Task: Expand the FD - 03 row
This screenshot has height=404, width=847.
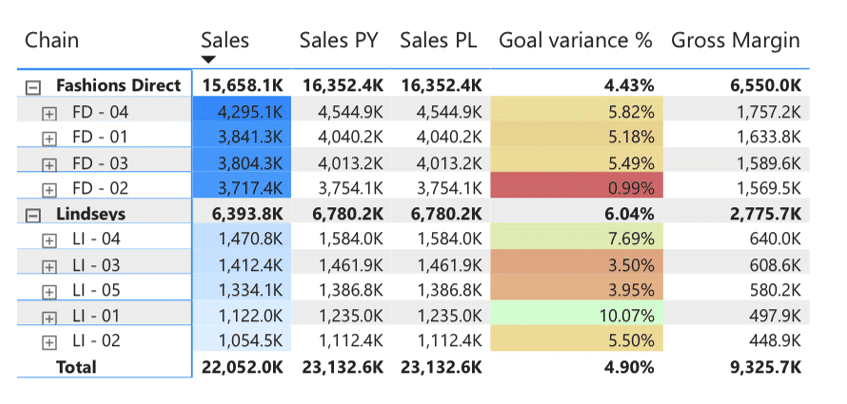Action: 49,164
